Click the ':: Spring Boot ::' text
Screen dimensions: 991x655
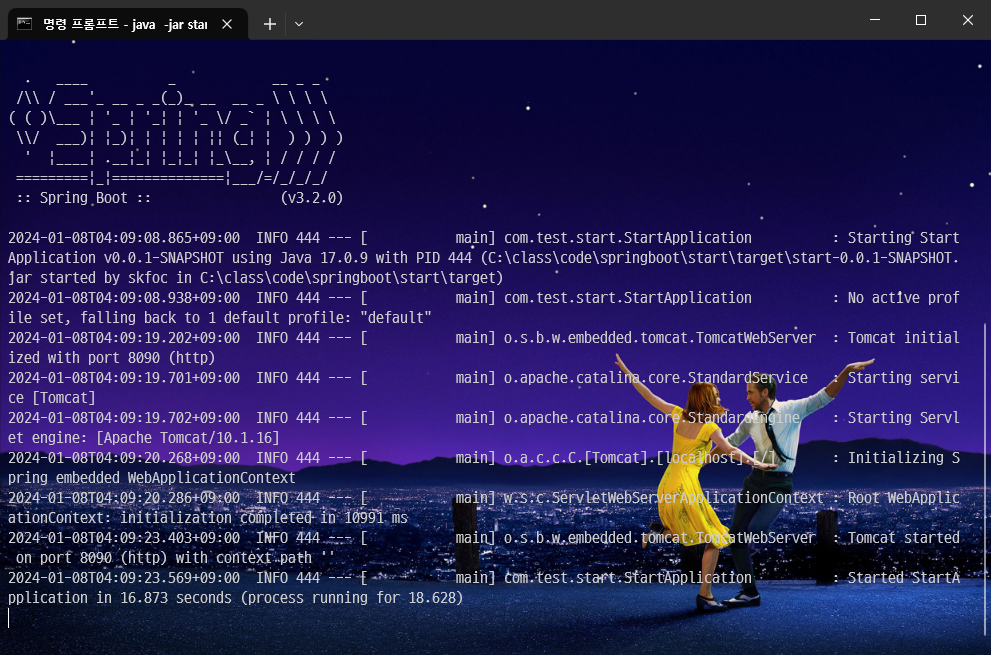(x=83, y=198)
